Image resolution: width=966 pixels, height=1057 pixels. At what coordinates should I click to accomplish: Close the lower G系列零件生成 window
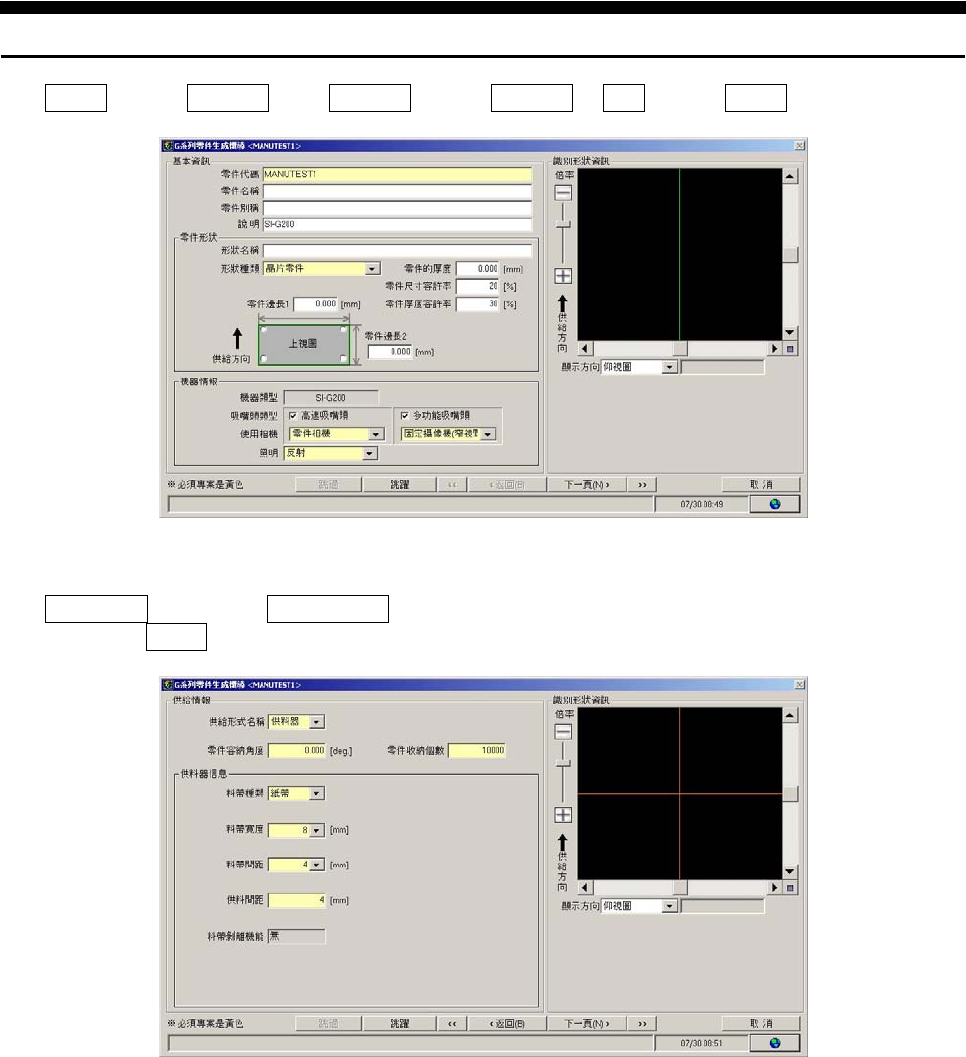click(799, 685)
